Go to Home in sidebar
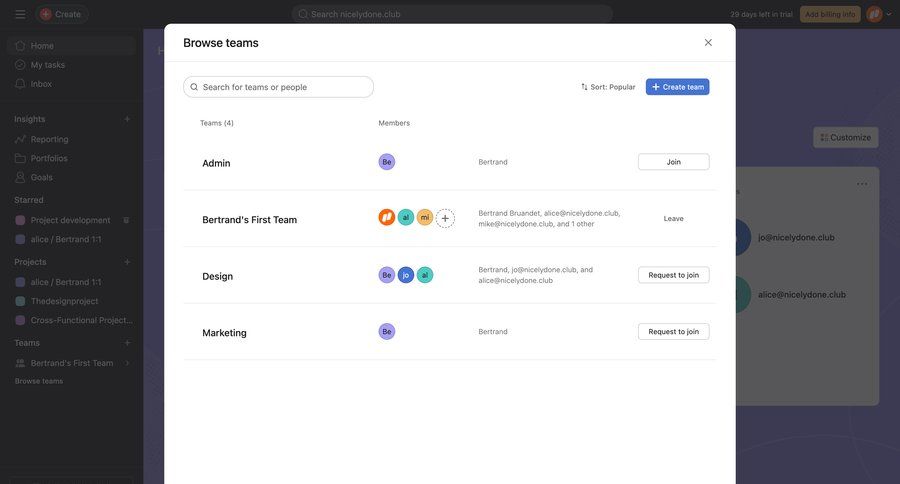900x484 pixels. (71, 45)
